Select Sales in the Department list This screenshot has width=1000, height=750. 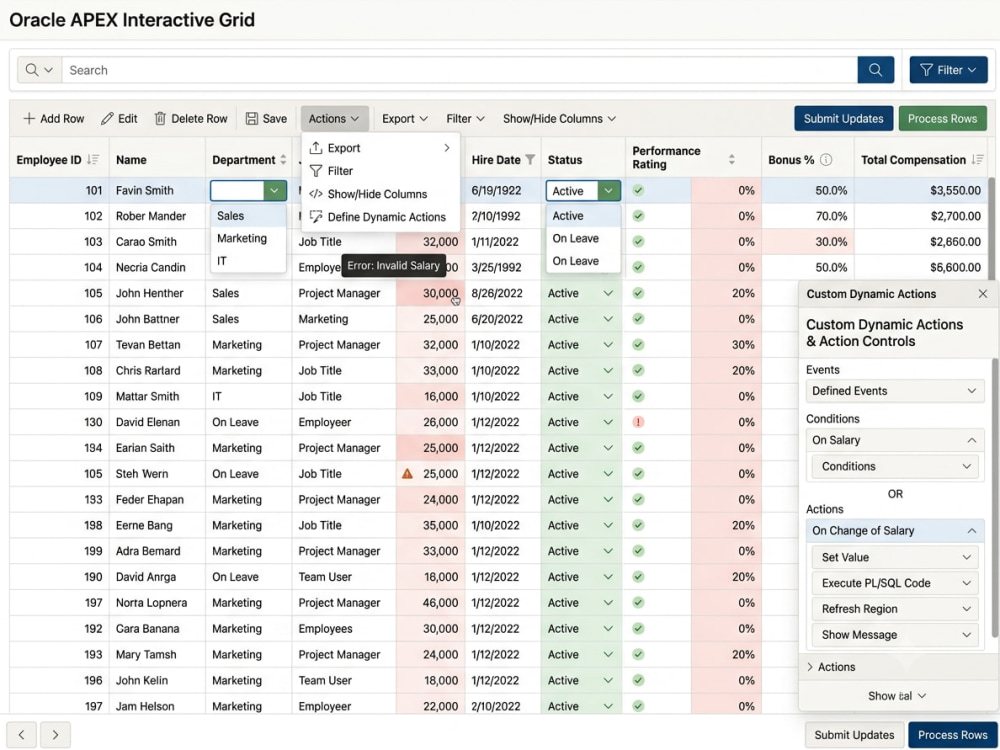(x=248, y=216)
